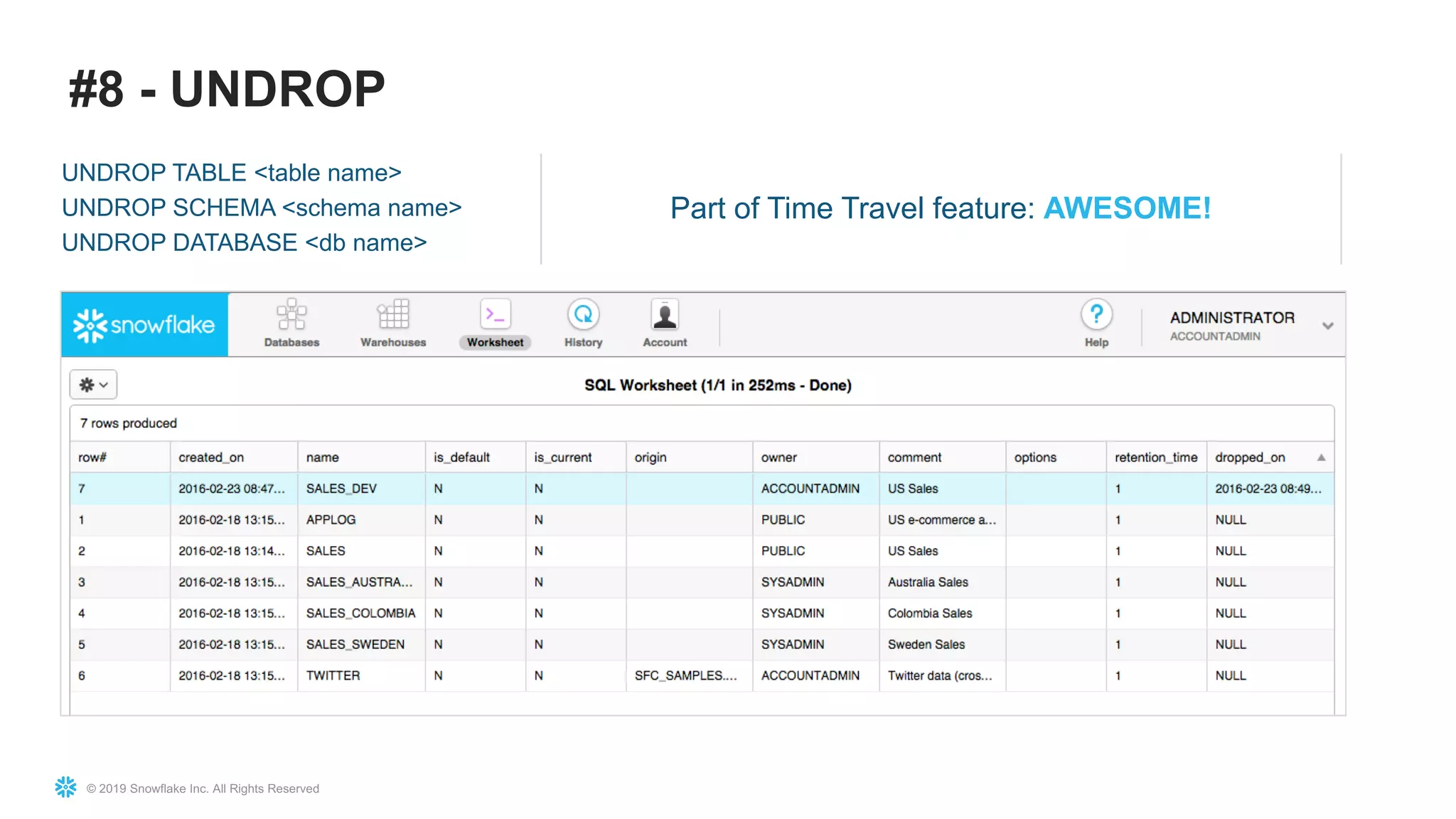
Task: Click the Colombia Sales comment cell
Action: [x=943, y=613]
